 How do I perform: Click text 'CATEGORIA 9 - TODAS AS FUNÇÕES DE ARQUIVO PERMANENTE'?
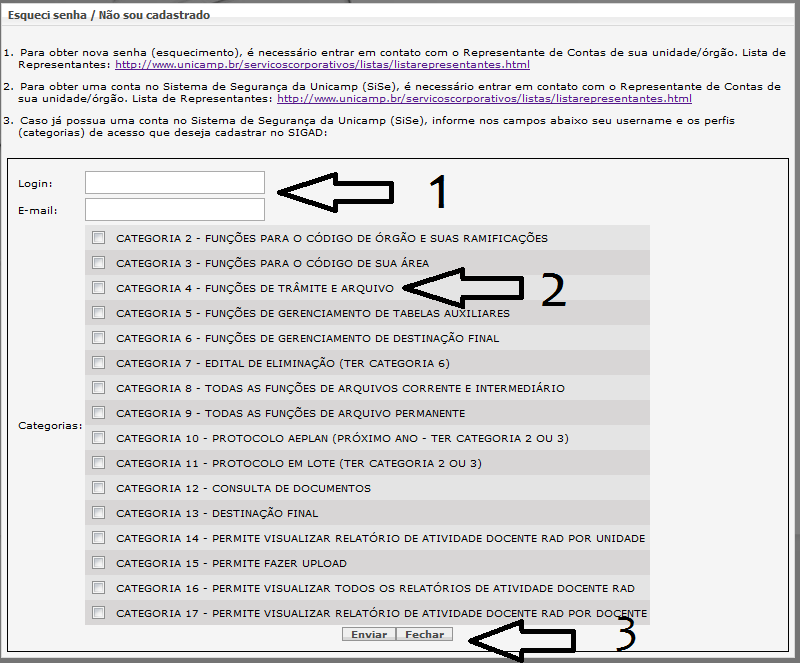coord(290,413)
